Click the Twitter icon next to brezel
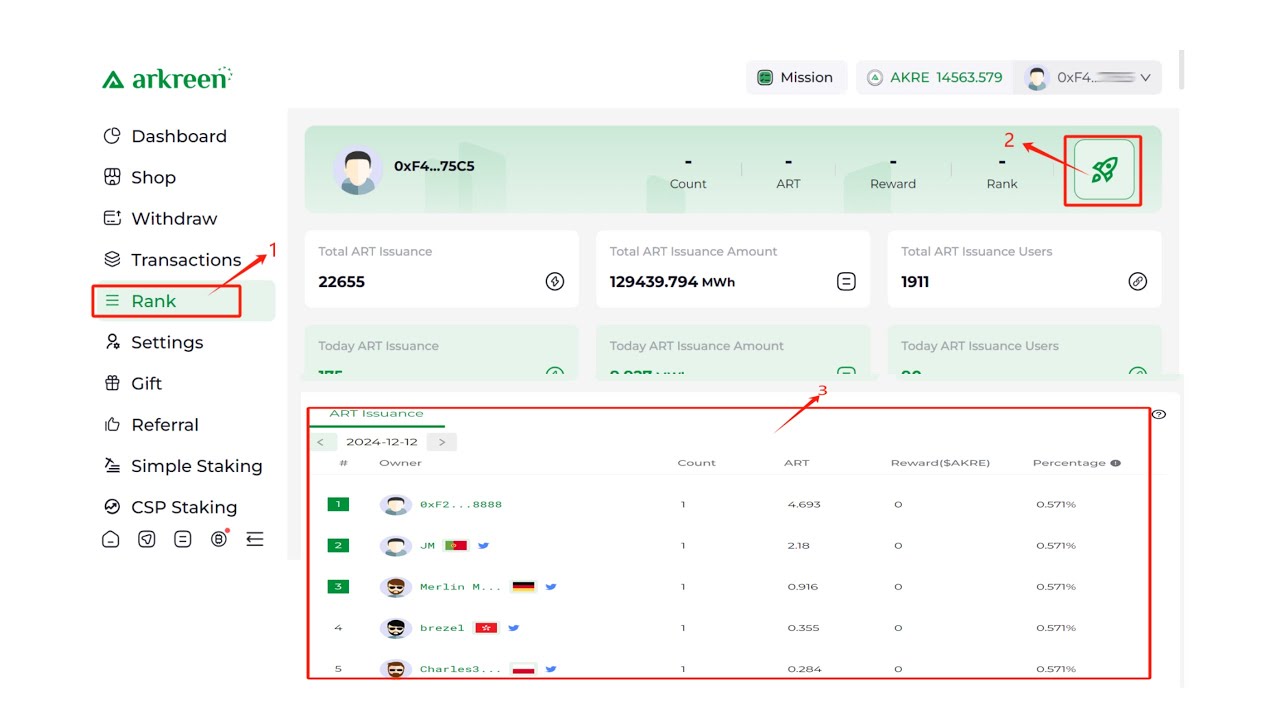1280x720 pixels. 514,628
